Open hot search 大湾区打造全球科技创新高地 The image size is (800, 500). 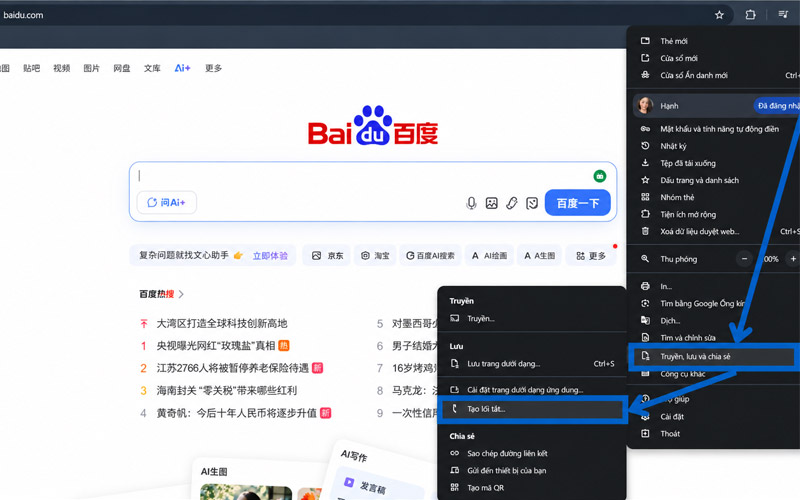[x=221, y=323]
